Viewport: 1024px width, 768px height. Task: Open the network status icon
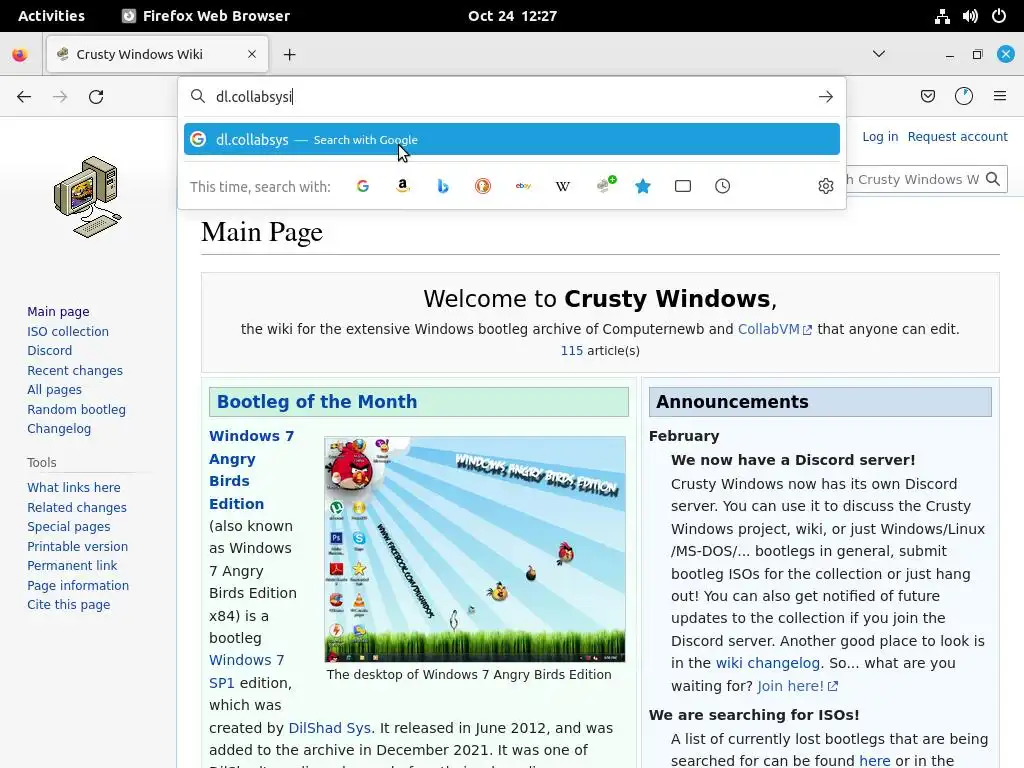pos(942,16)
